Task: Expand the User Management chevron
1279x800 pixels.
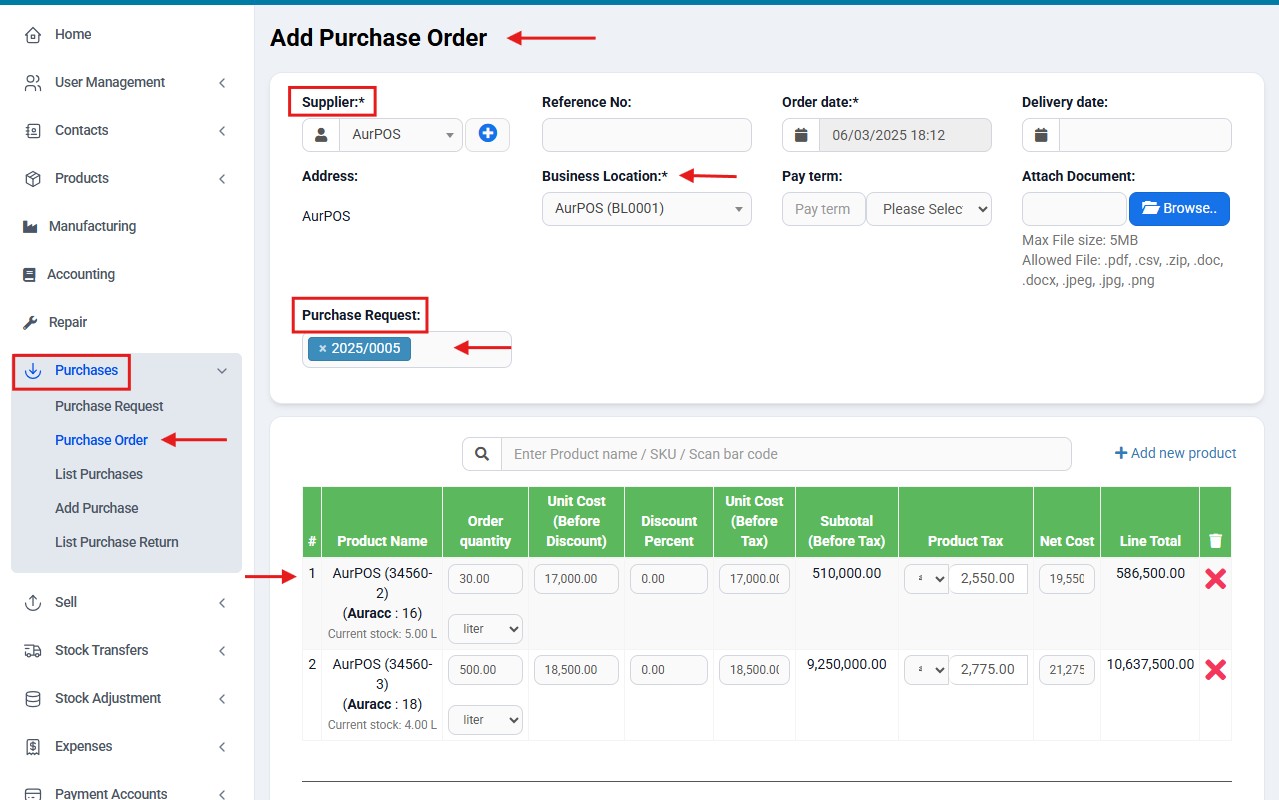Action: point(222,83)
